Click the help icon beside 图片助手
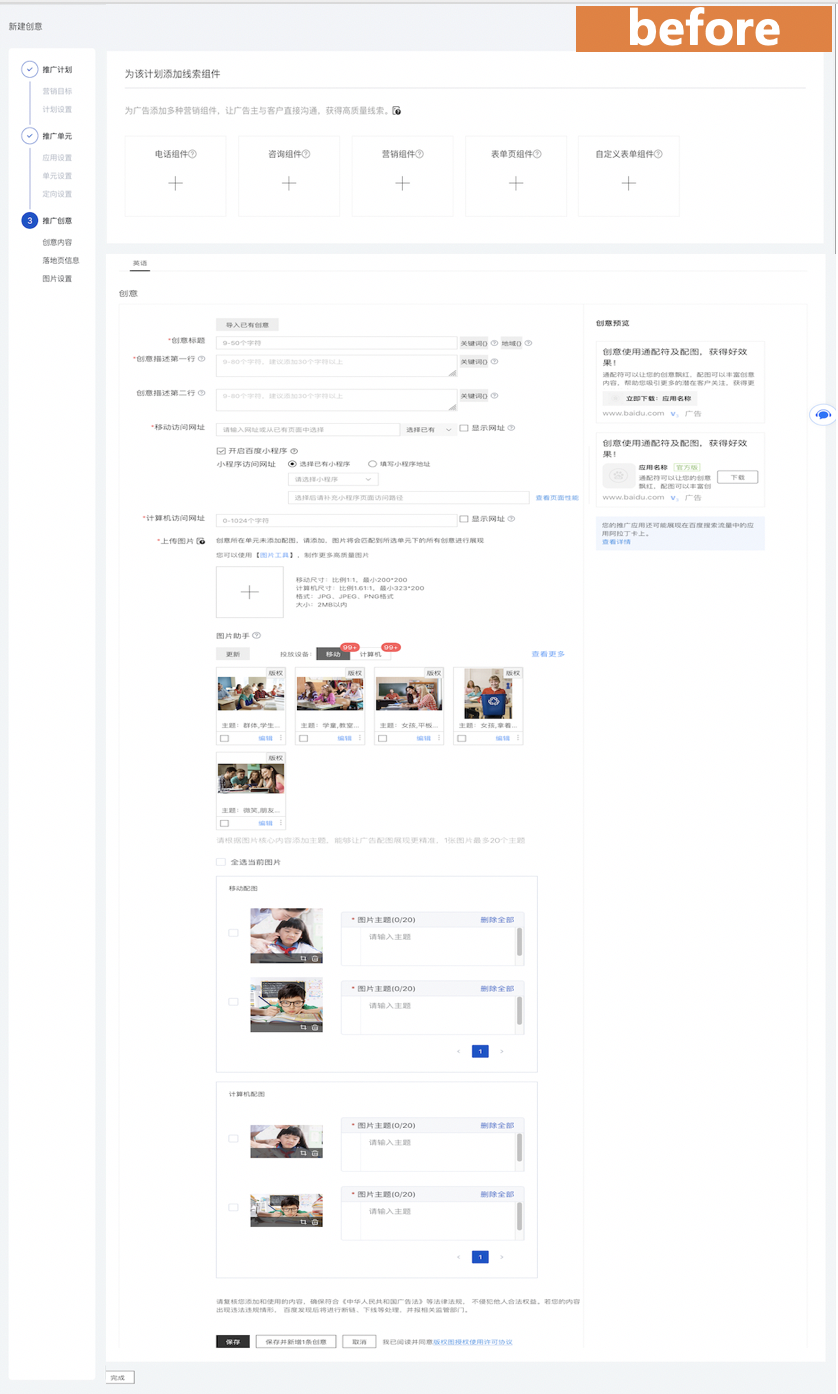Screen dimensions: 838x1394 (257, 636)
